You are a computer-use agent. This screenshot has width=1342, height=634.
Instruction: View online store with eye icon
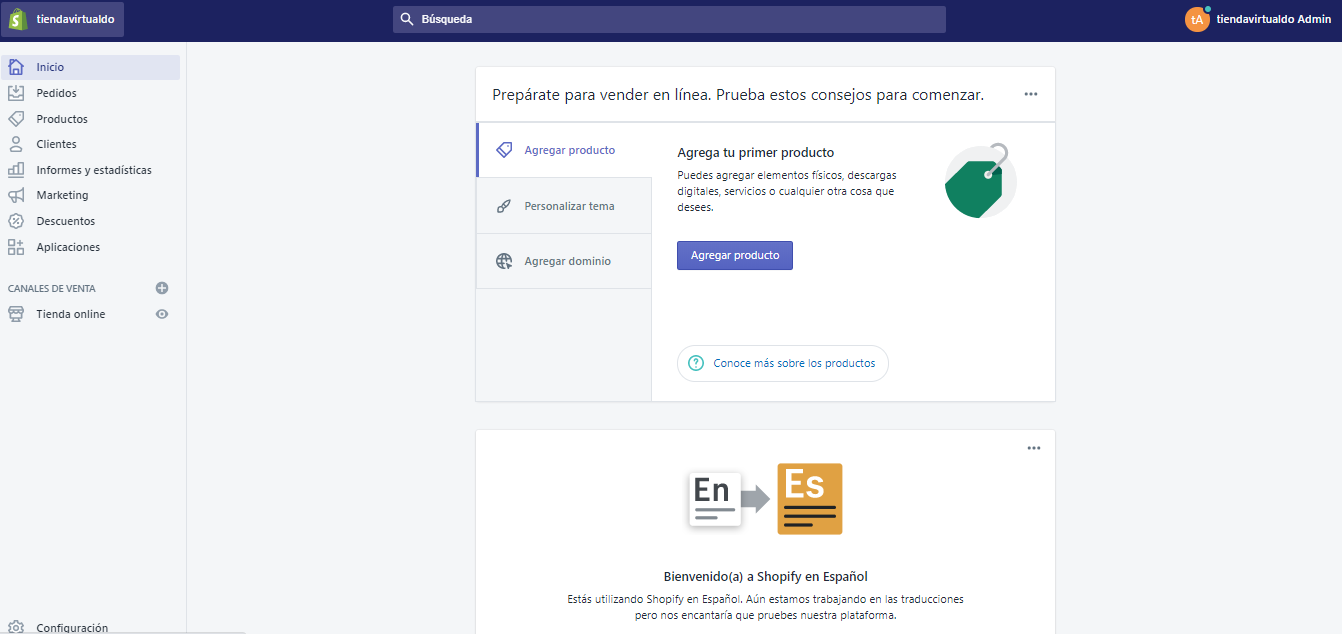pyautogui.click(x=162, y=314)
